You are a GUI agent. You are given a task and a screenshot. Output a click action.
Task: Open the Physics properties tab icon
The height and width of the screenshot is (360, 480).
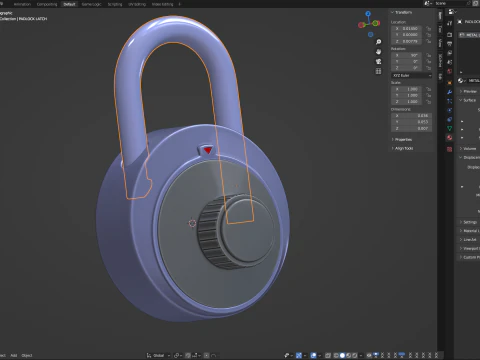coord(450,110)
